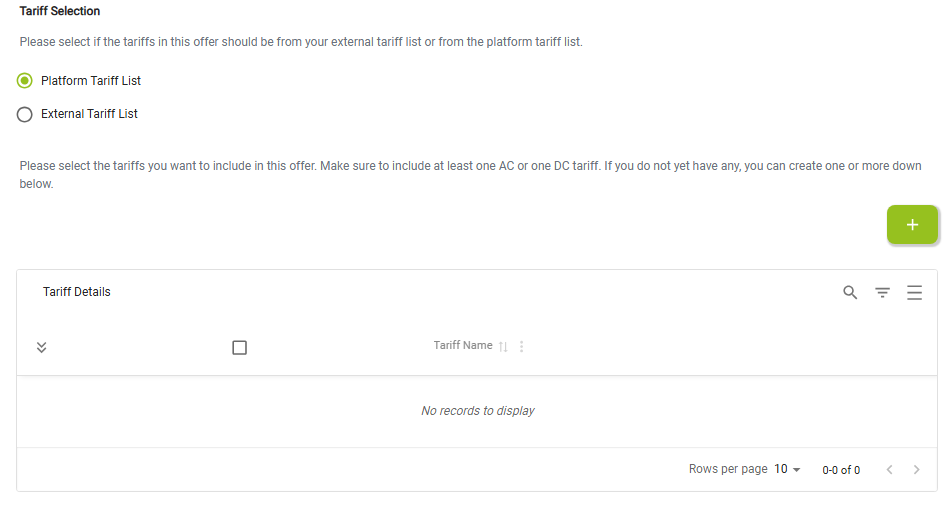Expand all rows with double chevron

click(41, 348)
